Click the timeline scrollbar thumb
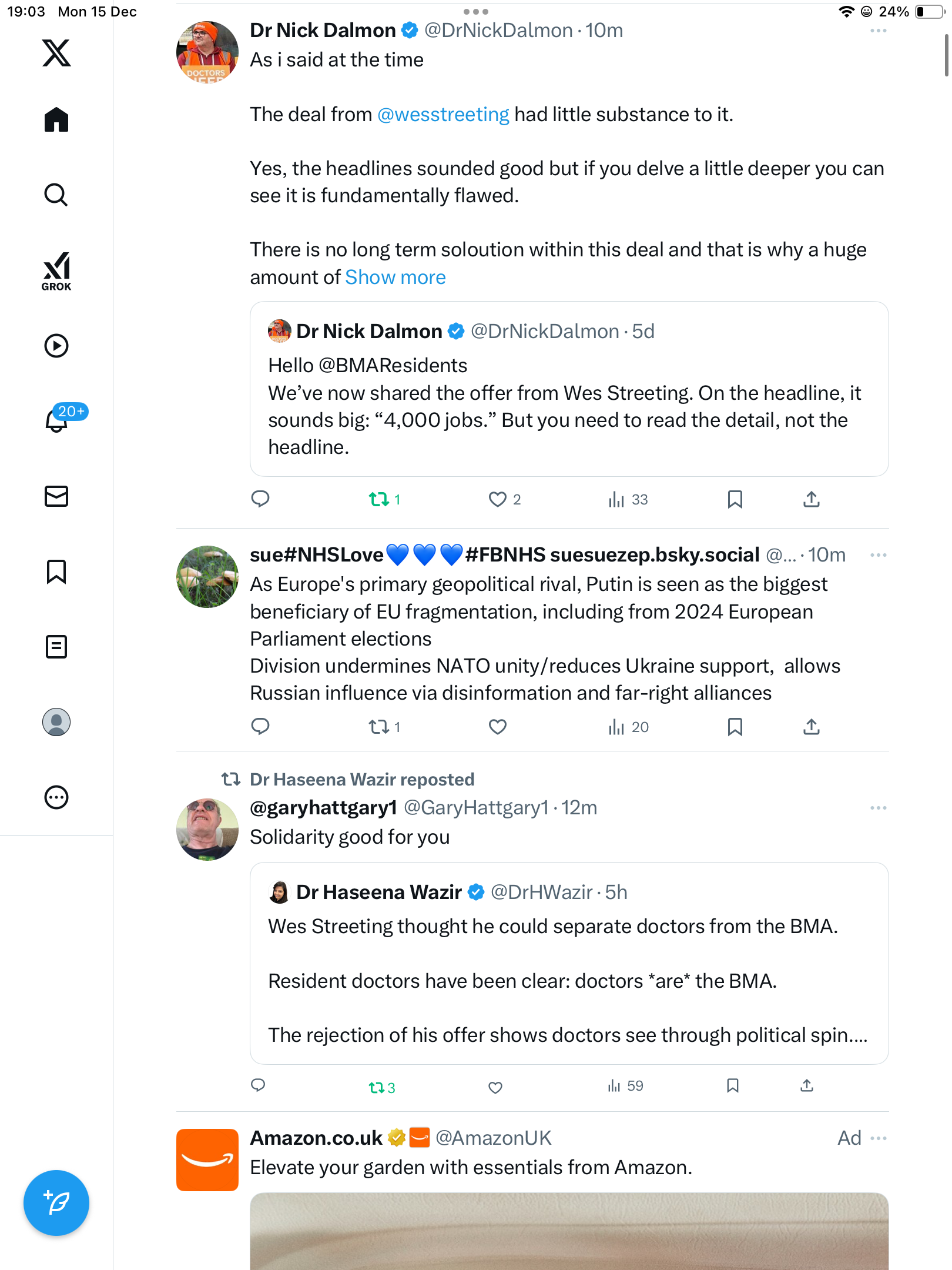Image resolution: width=952 pixels, height=1270 pixels. 946,56
